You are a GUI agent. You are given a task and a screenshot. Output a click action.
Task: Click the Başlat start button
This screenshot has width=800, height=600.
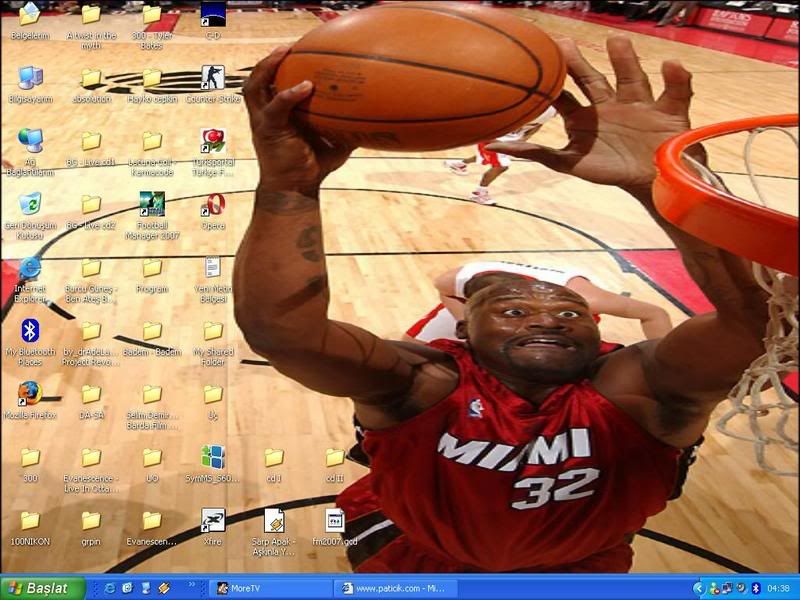coord(43,588)
